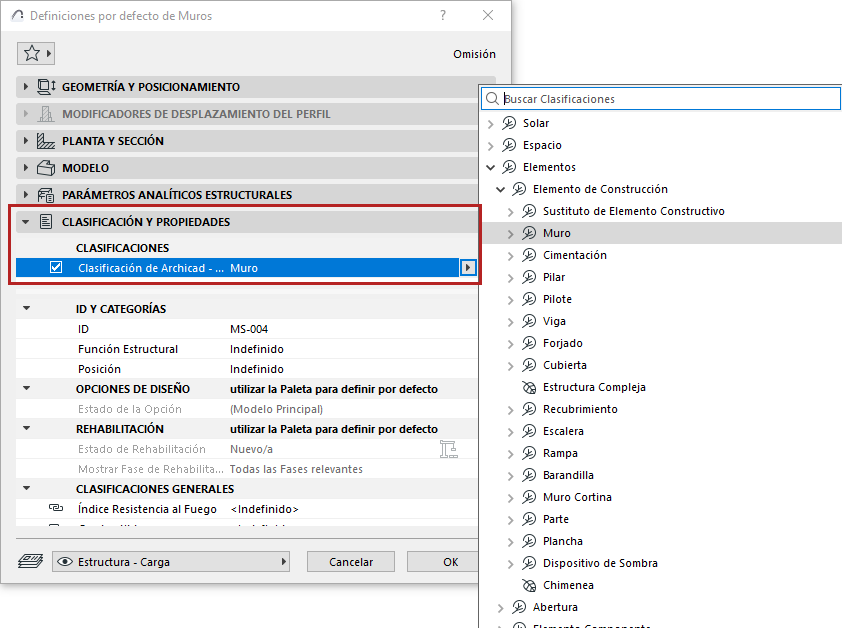
Task: Click the Geometría y Posicionamiento panel icon
Action: [46, 86]
